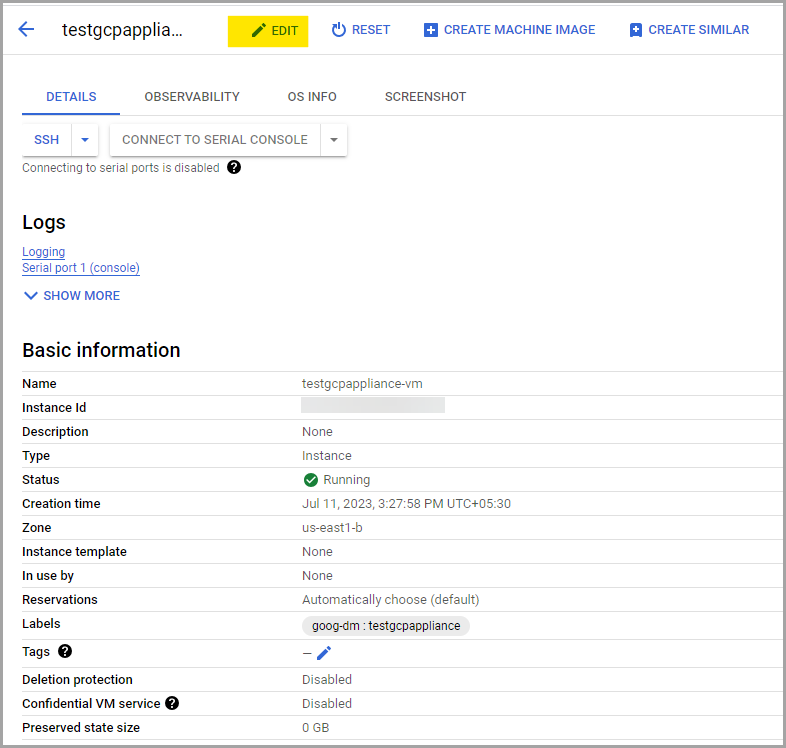Click the Logs section heading

(44, 223)
